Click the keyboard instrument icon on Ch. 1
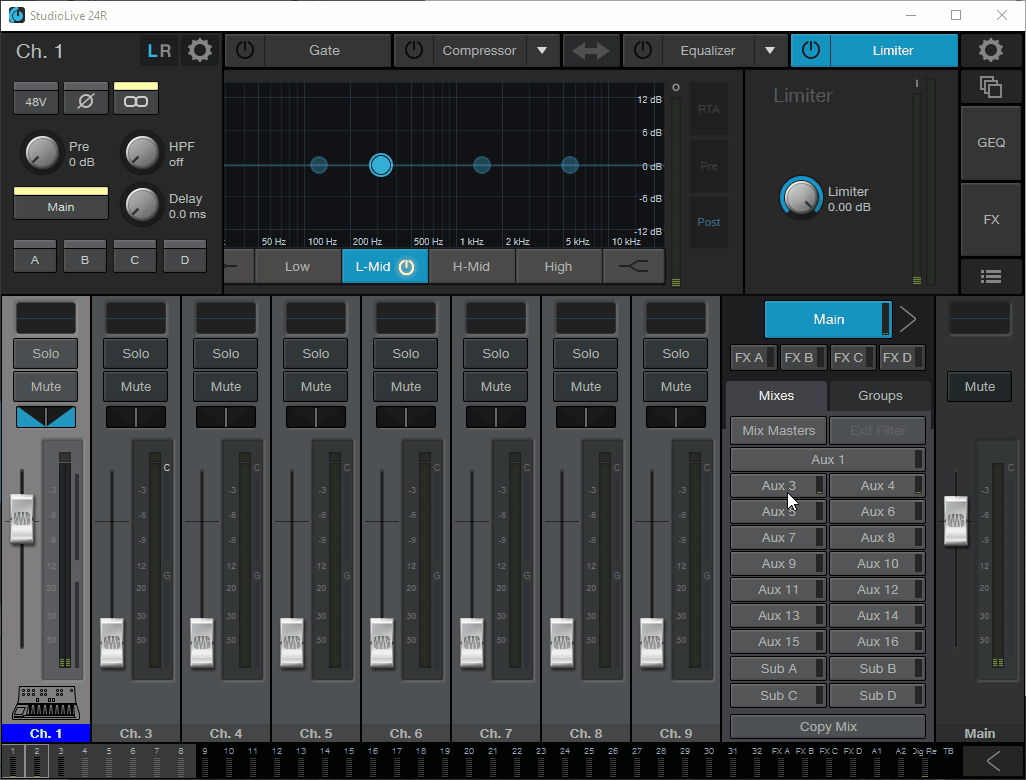 (45, 702)
